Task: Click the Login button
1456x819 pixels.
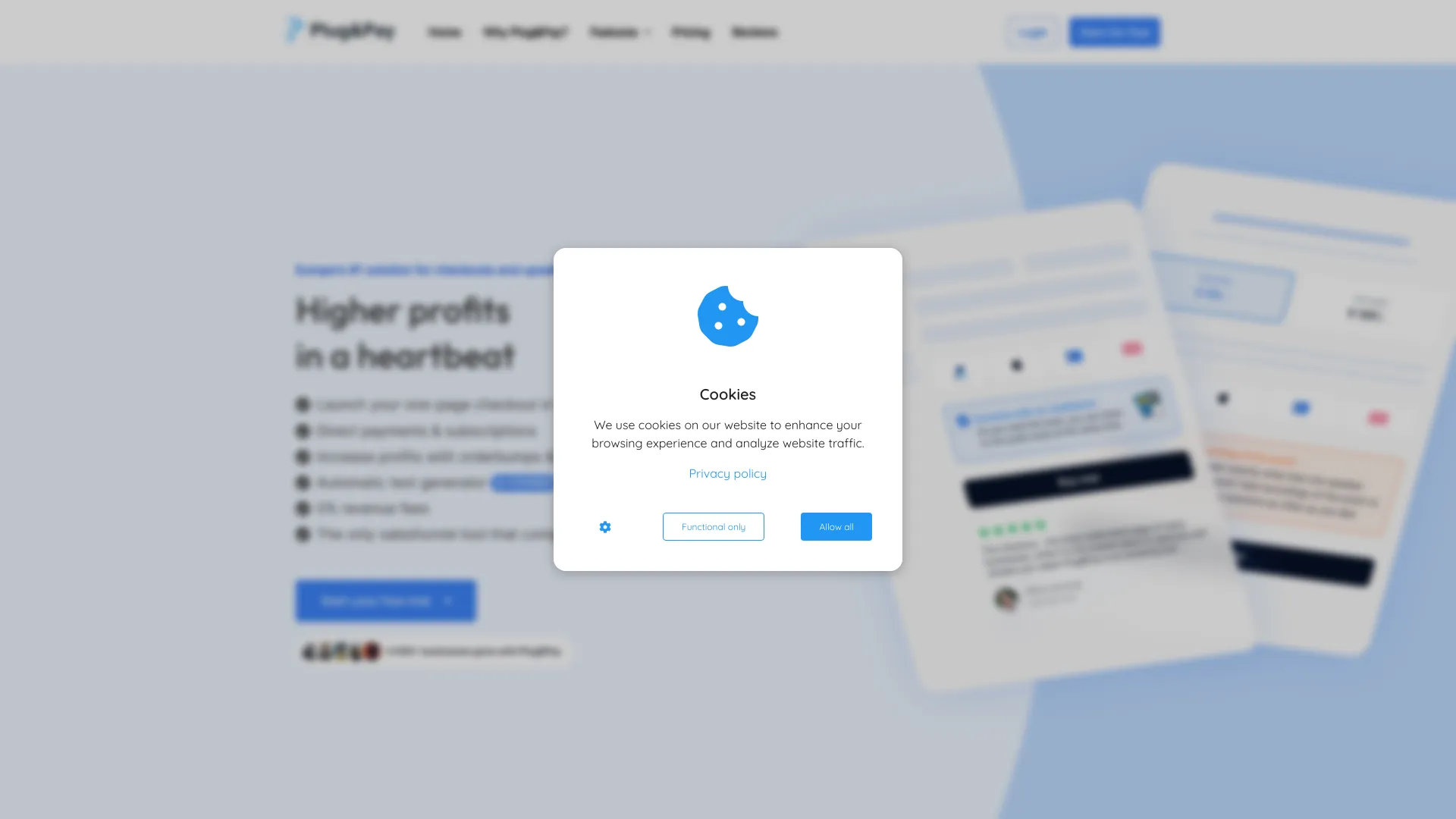Action: pos(1033,32)
